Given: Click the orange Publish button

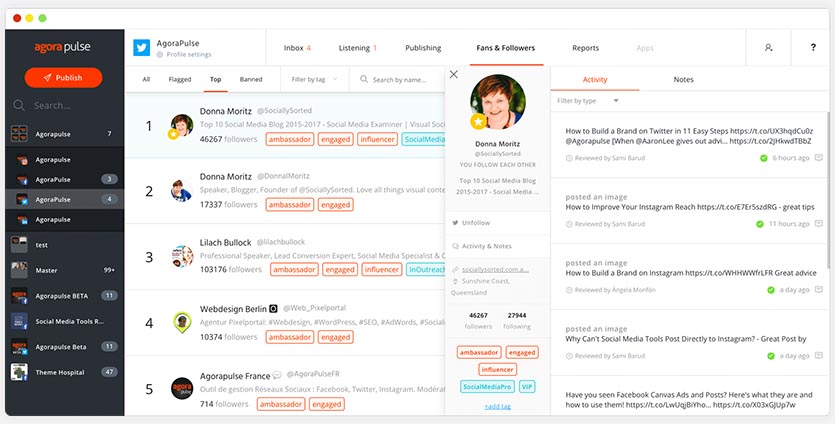Looking at the screenshot, I should 63,78.
